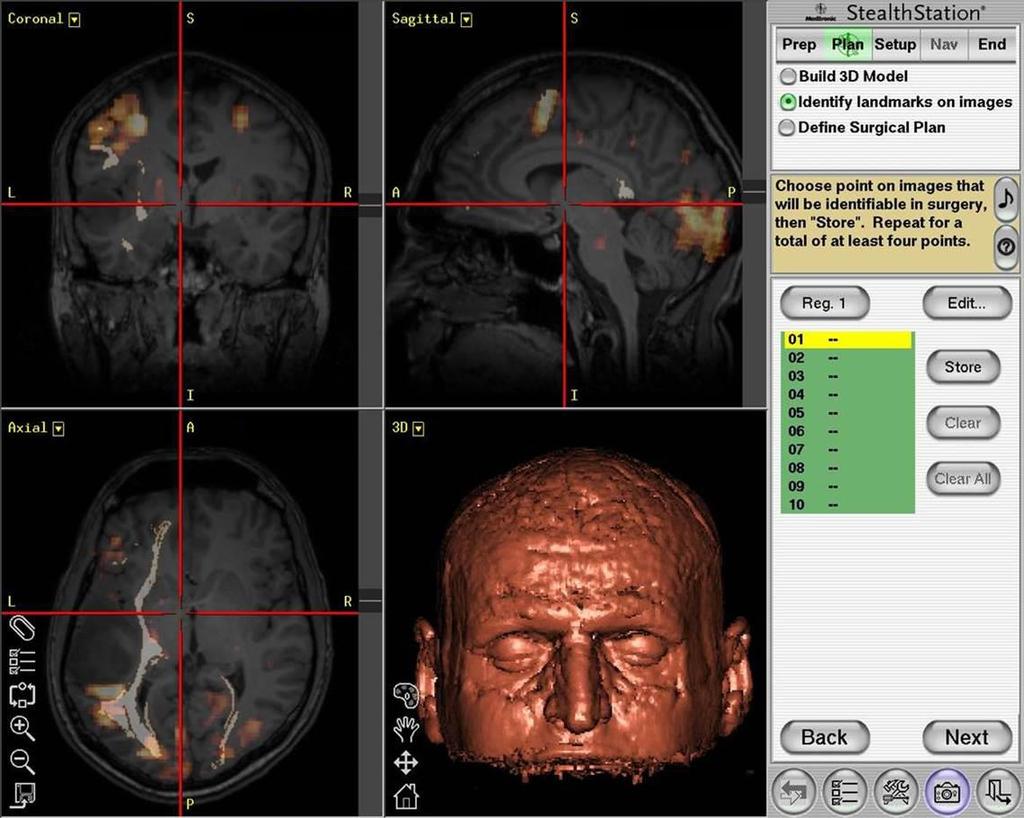Viewport: 1024px width, 818px height.
Task: Reset 3D view with the home icon
Action: click(x=406, y=796)
